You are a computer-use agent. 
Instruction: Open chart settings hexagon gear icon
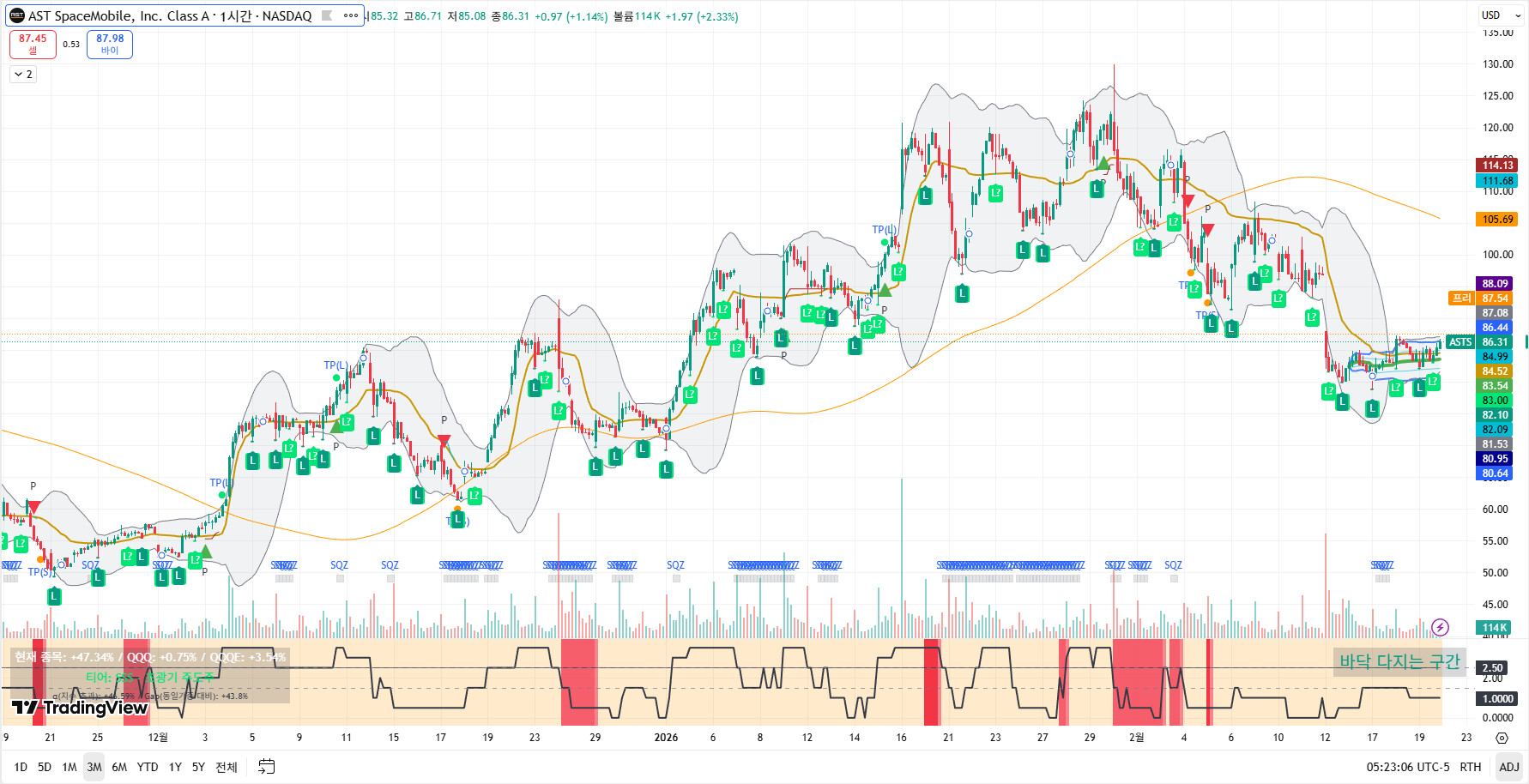1502,738
